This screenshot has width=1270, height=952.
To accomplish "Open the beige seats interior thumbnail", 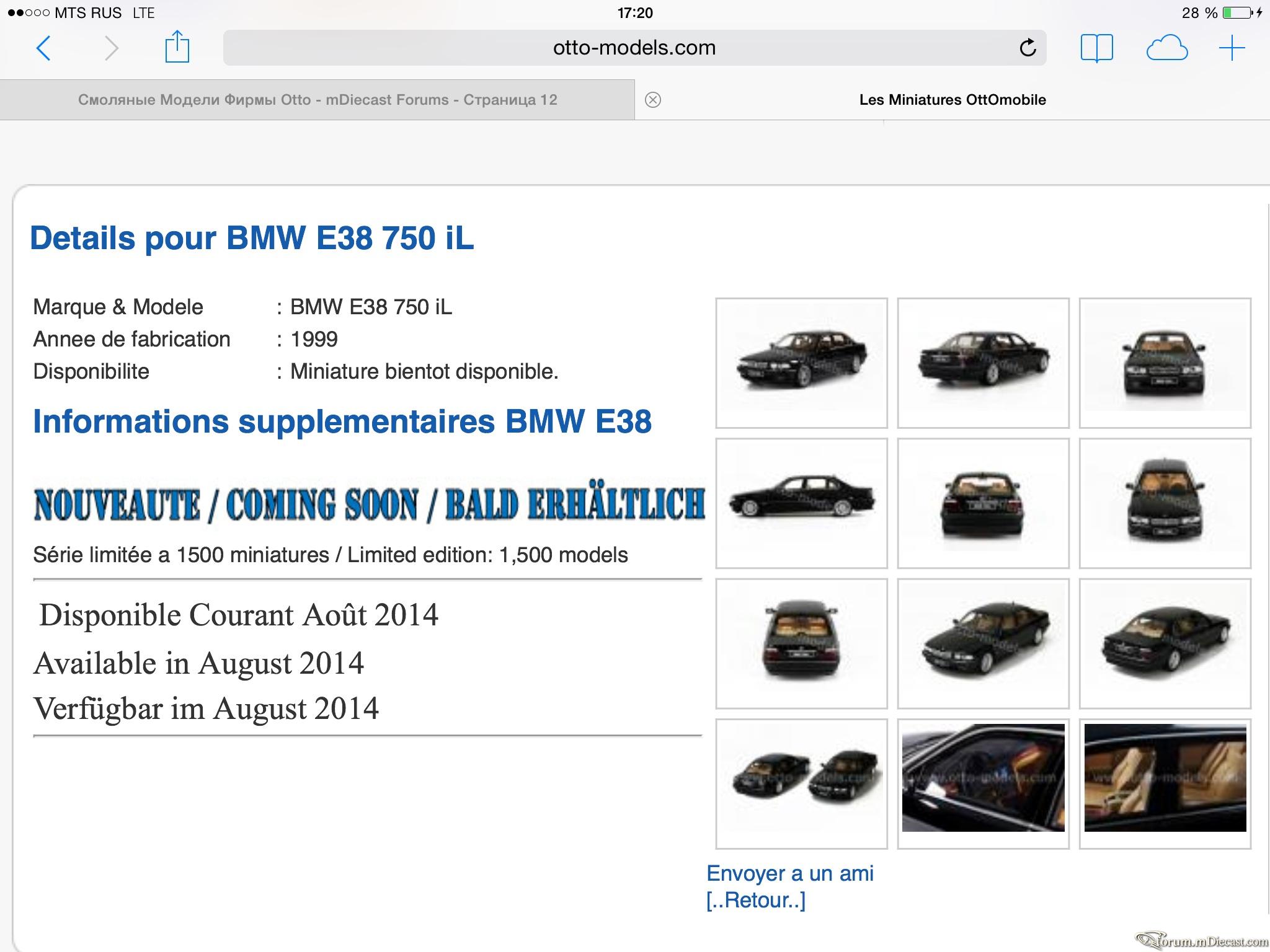I will [x=1165, y=784].
